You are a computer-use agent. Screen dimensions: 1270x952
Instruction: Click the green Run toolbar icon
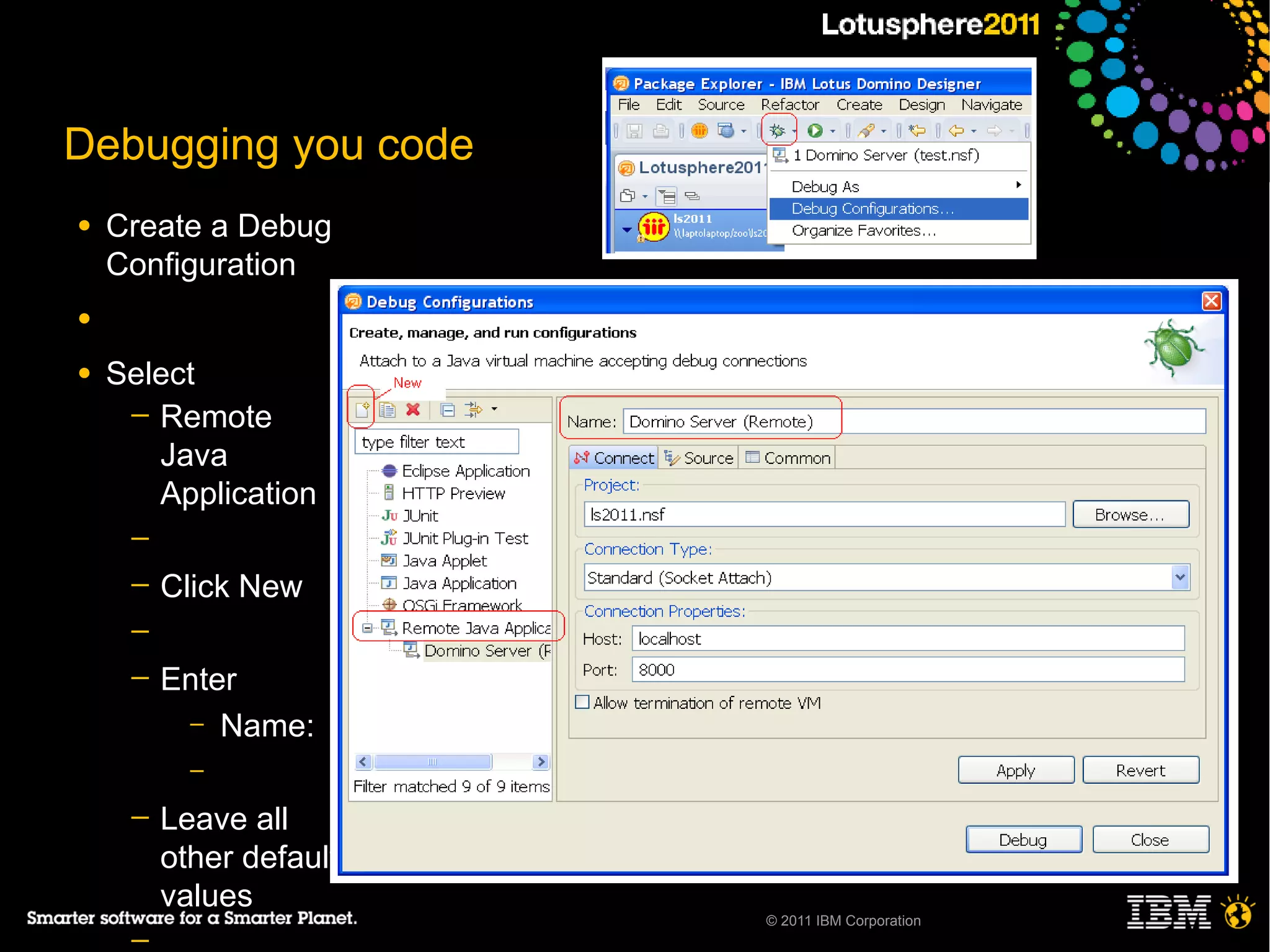click(815, 130)
